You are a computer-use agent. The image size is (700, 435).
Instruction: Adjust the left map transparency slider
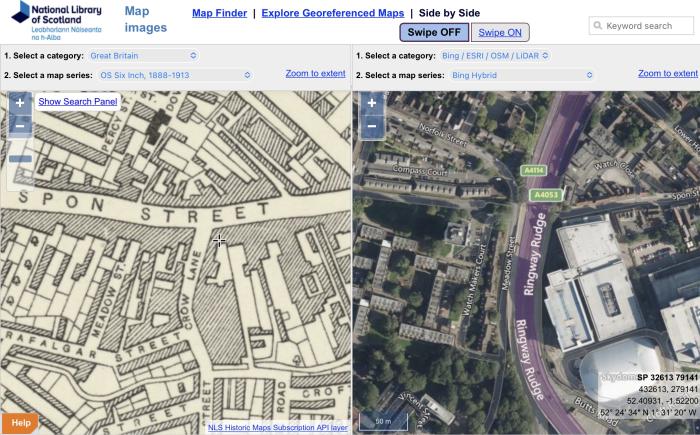[20, 159]
